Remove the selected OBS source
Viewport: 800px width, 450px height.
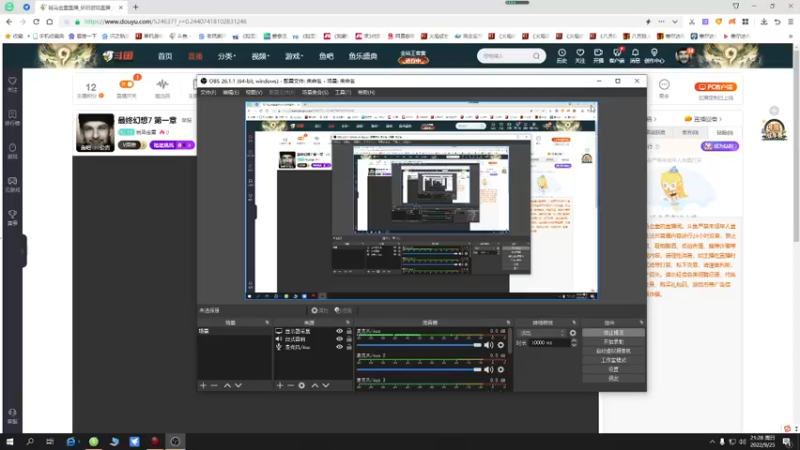coord(290,386)
